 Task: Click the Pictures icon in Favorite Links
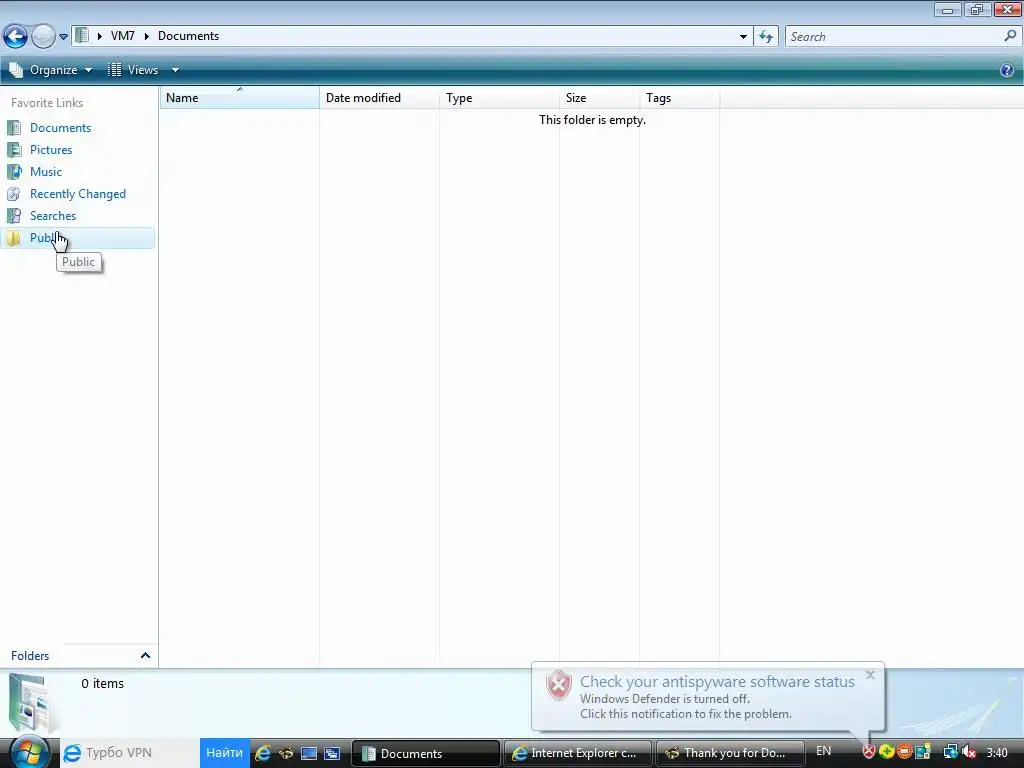click(14, 150)
